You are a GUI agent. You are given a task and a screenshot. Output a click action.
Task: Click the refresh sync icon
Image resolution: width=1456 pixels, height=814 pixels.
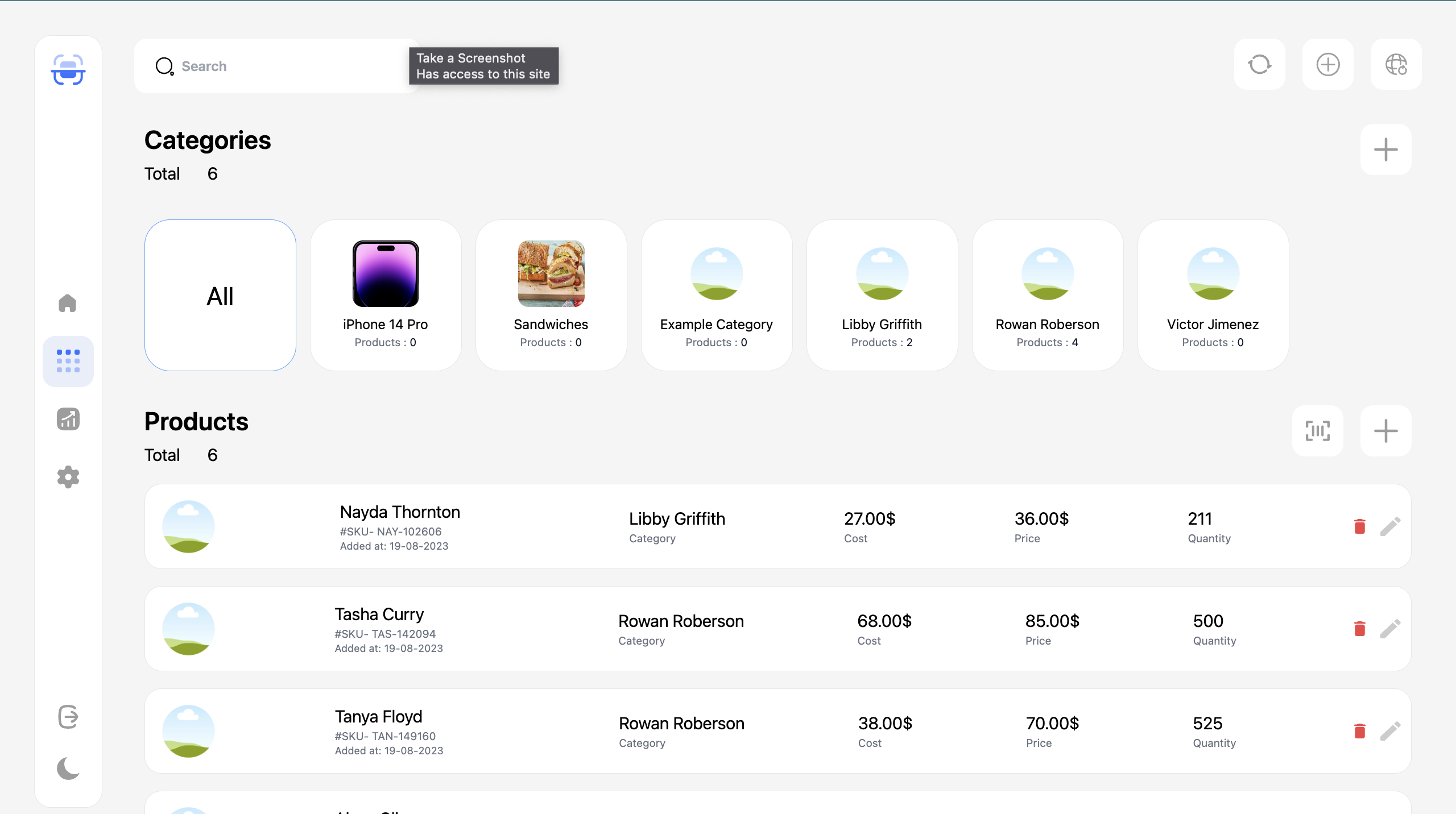click(1259, 64)
